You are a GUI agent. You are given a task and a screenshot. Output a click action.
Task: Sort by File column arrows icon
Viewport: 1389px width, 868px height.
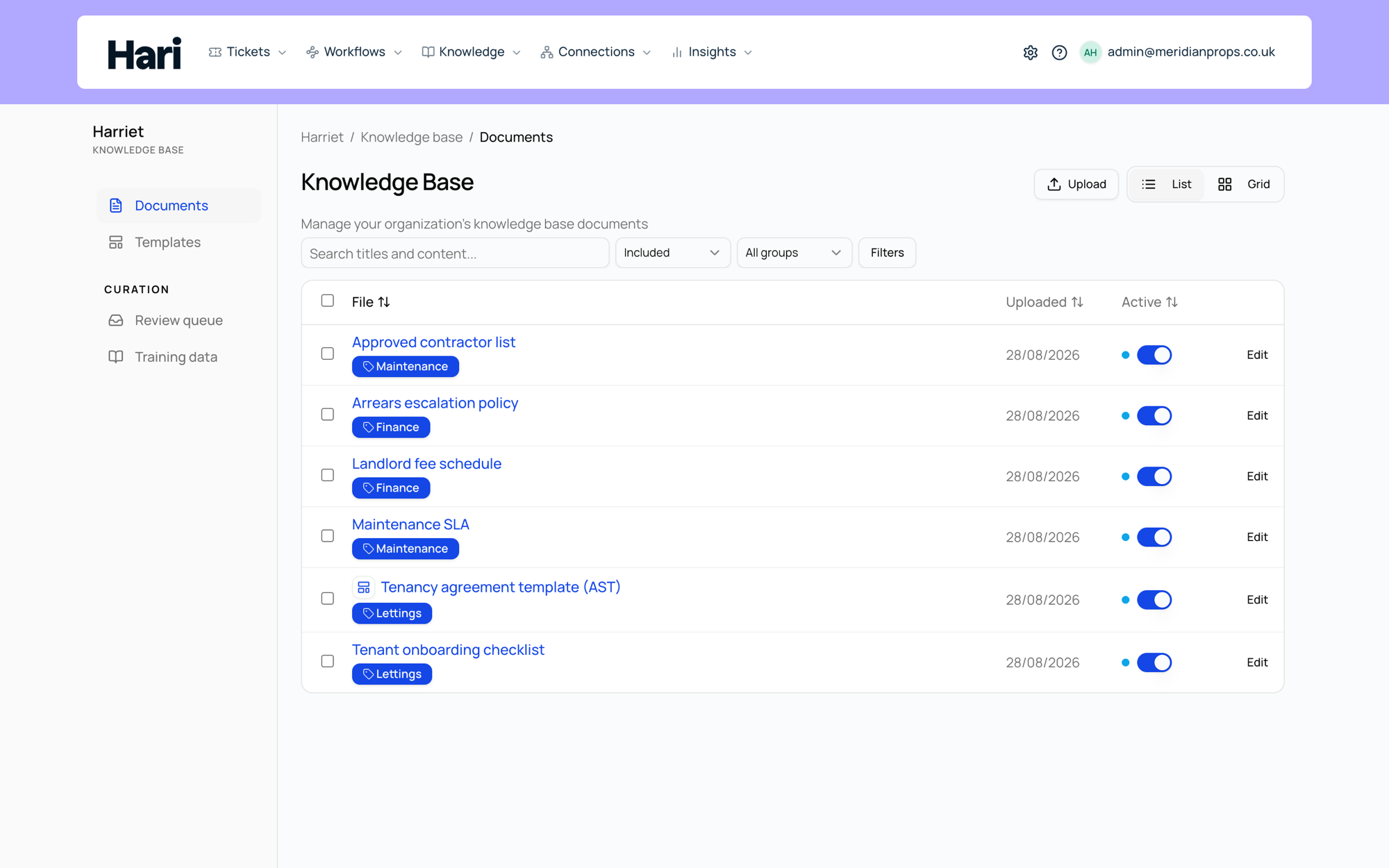(x=384, y=302)
